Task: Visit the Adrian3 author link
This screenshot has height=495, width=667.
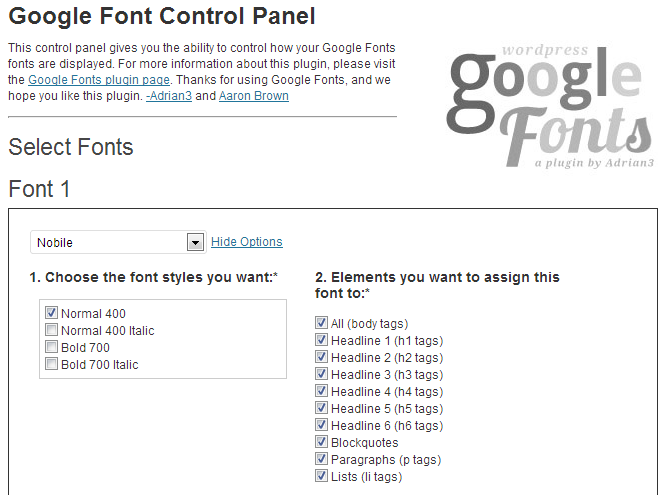Action: (167, 97)
